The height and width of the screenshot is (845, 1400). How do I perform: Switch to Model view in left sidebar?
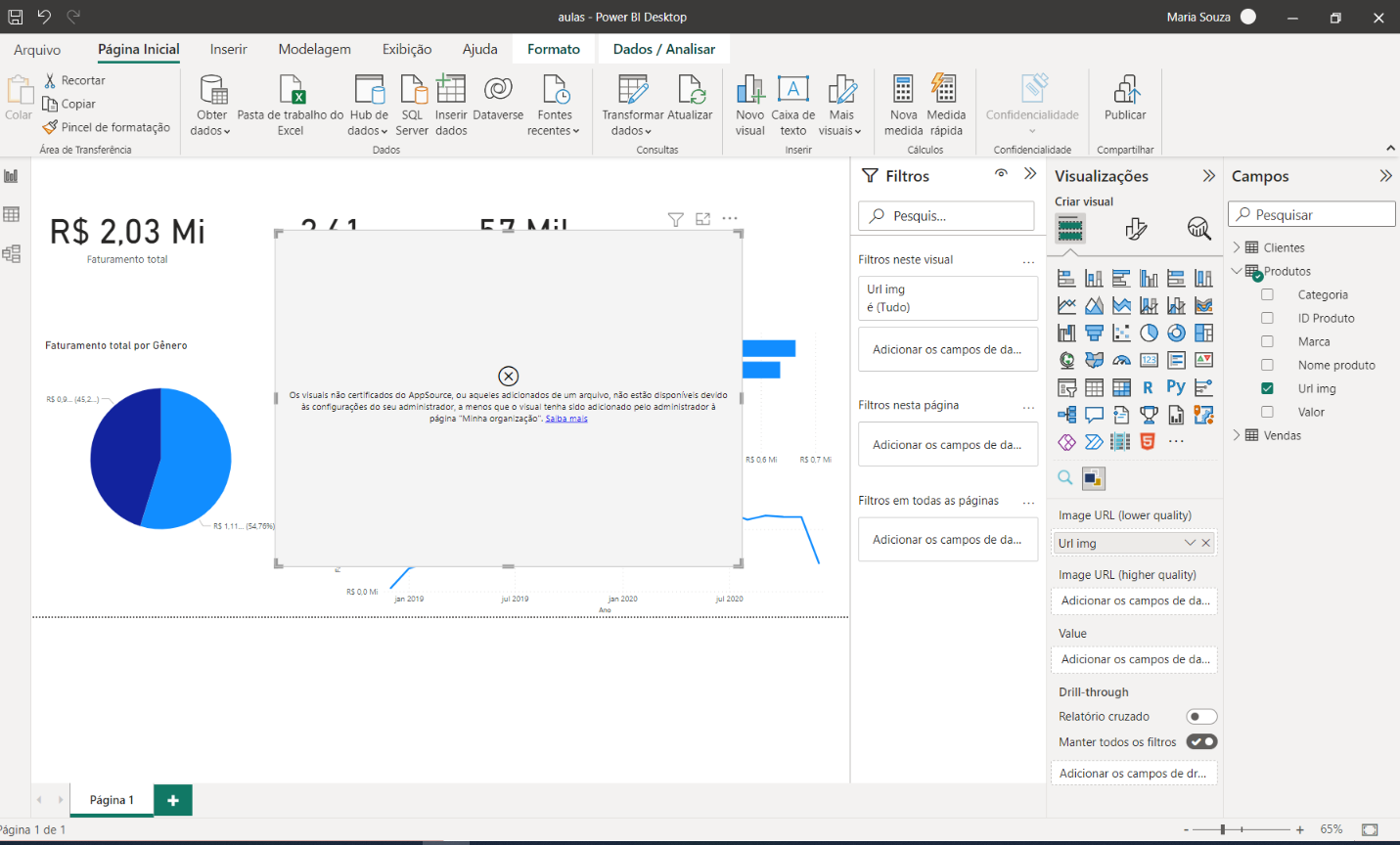click(x=12, y=254)
